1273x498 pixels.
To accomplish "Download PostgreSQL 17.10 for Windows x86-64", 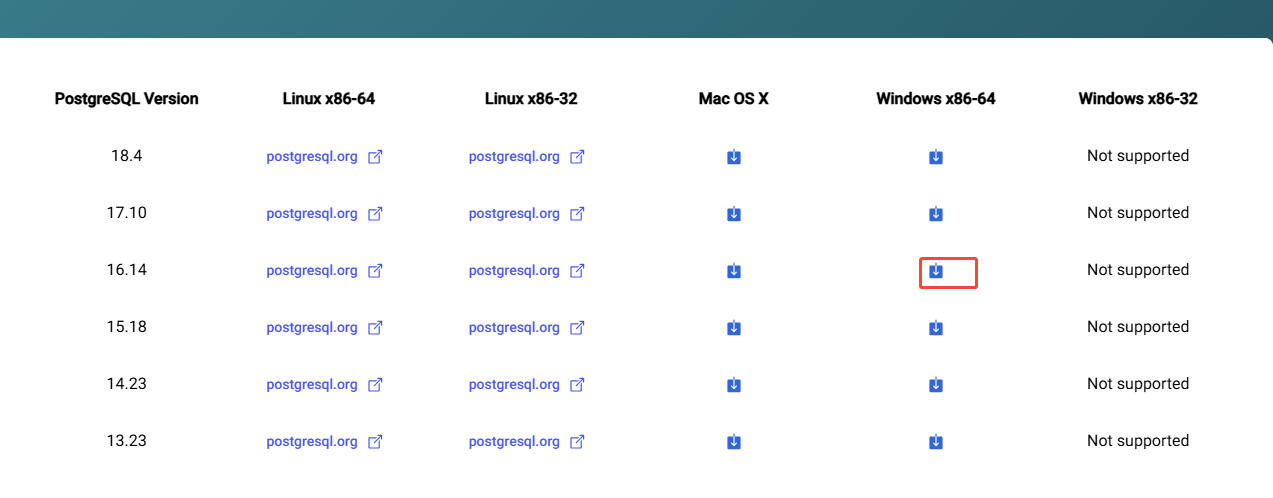I will (936, 214).
